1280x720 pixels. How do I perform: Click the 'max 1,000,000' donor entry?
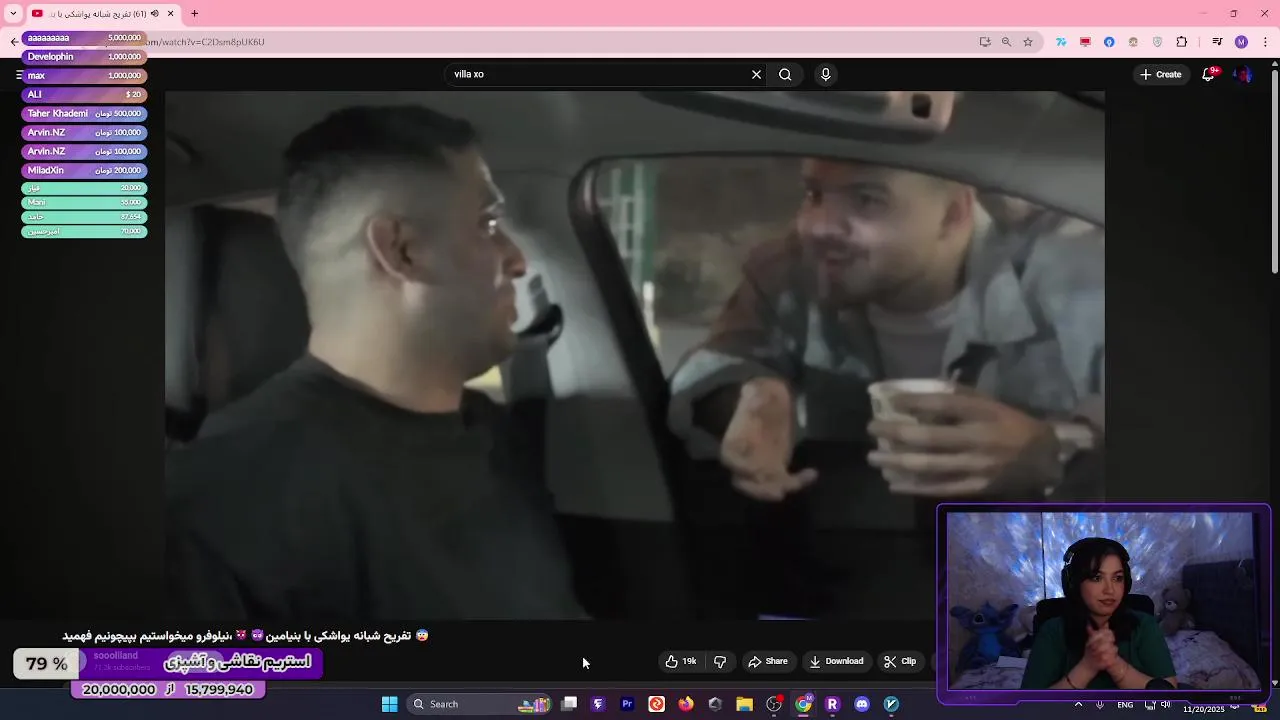point(84,76)
